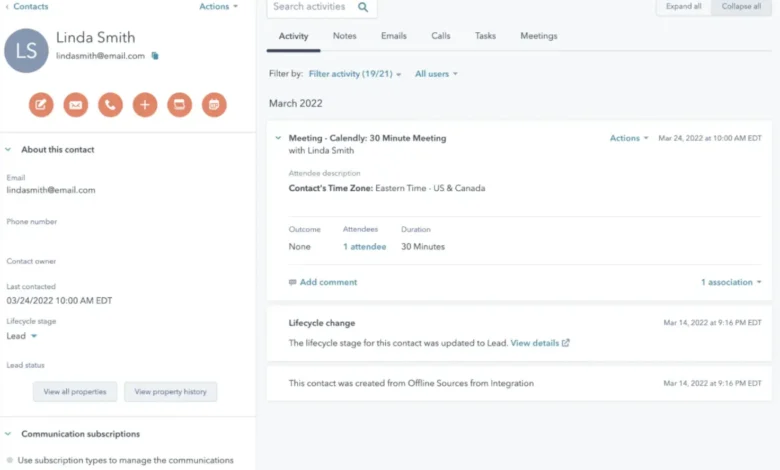Open the Lifecycle stage Lead dropdown

(x=22, y=336)
